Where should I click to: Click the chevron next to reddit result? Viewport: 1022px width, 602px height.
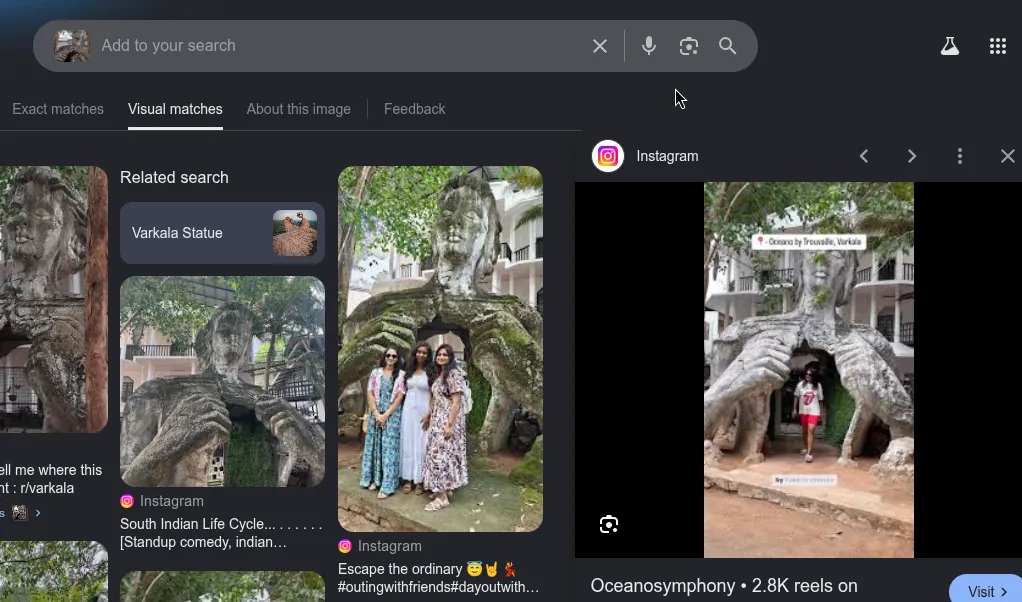(x=38, y=513)
